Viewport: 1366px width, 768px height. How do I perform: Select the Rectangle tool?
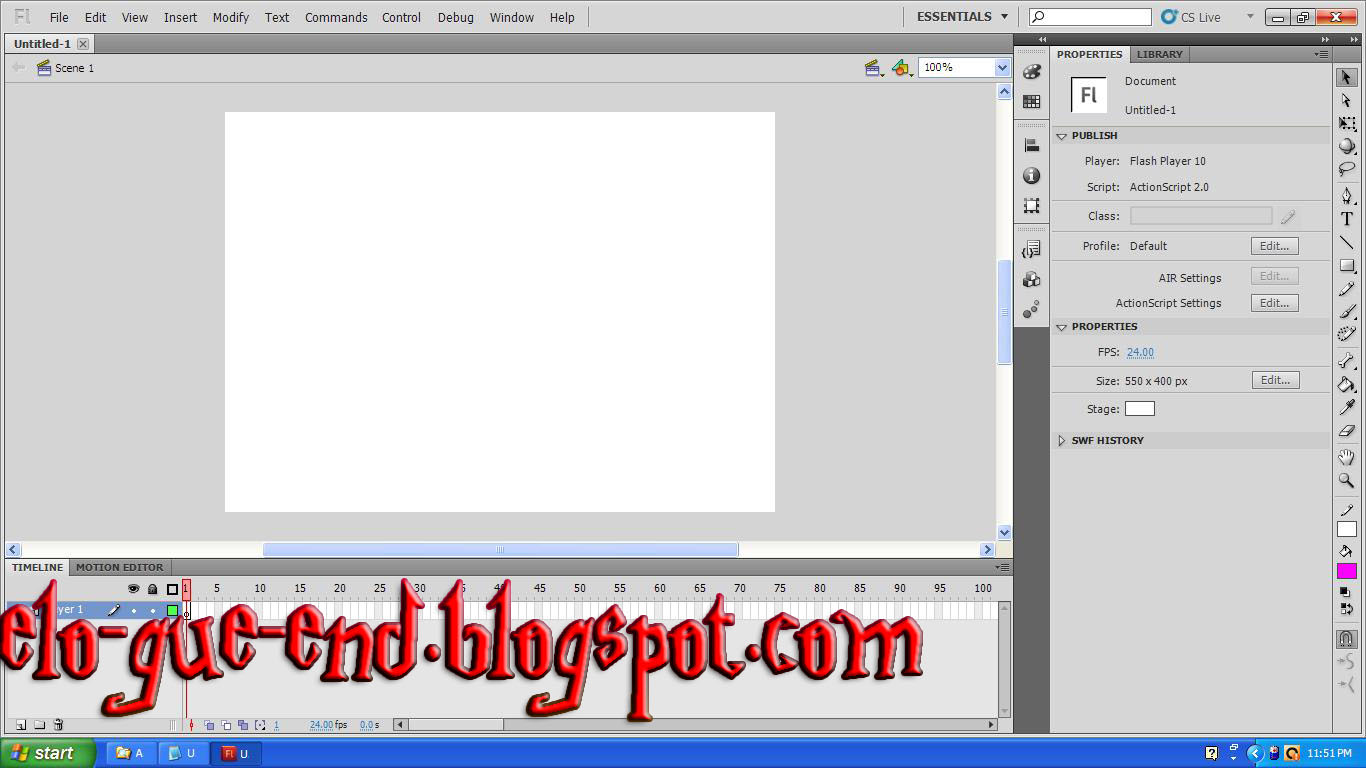click(1347, 266)
